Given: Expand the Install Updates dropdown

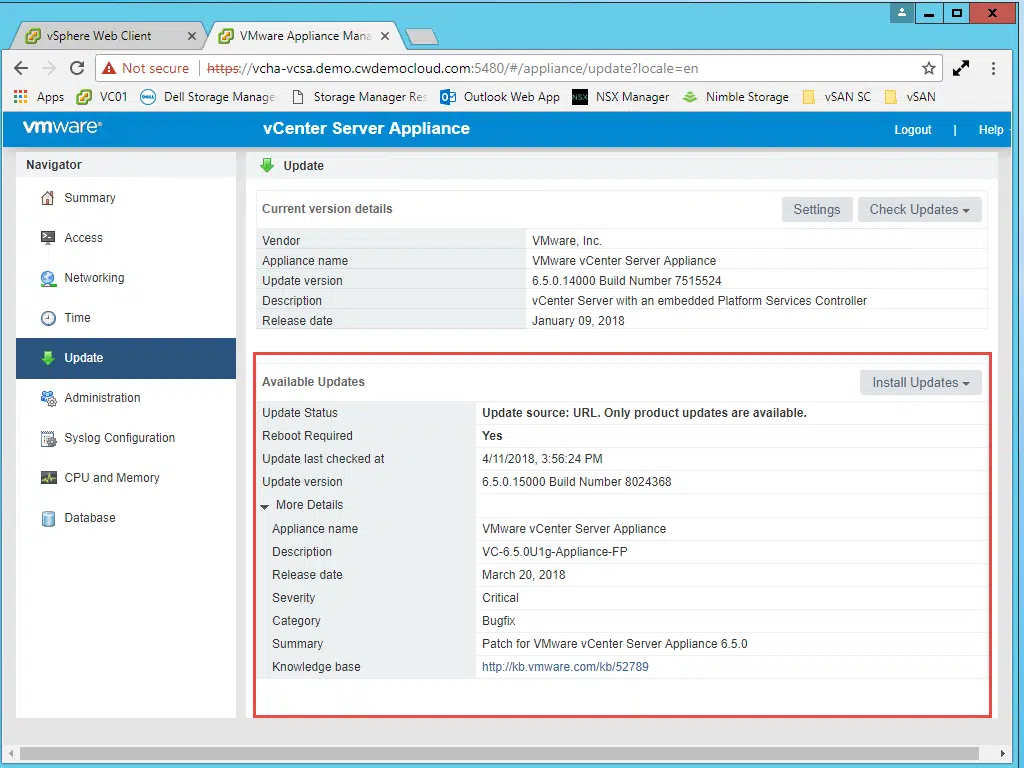Looking at the screenshot, I should [920, 383].
